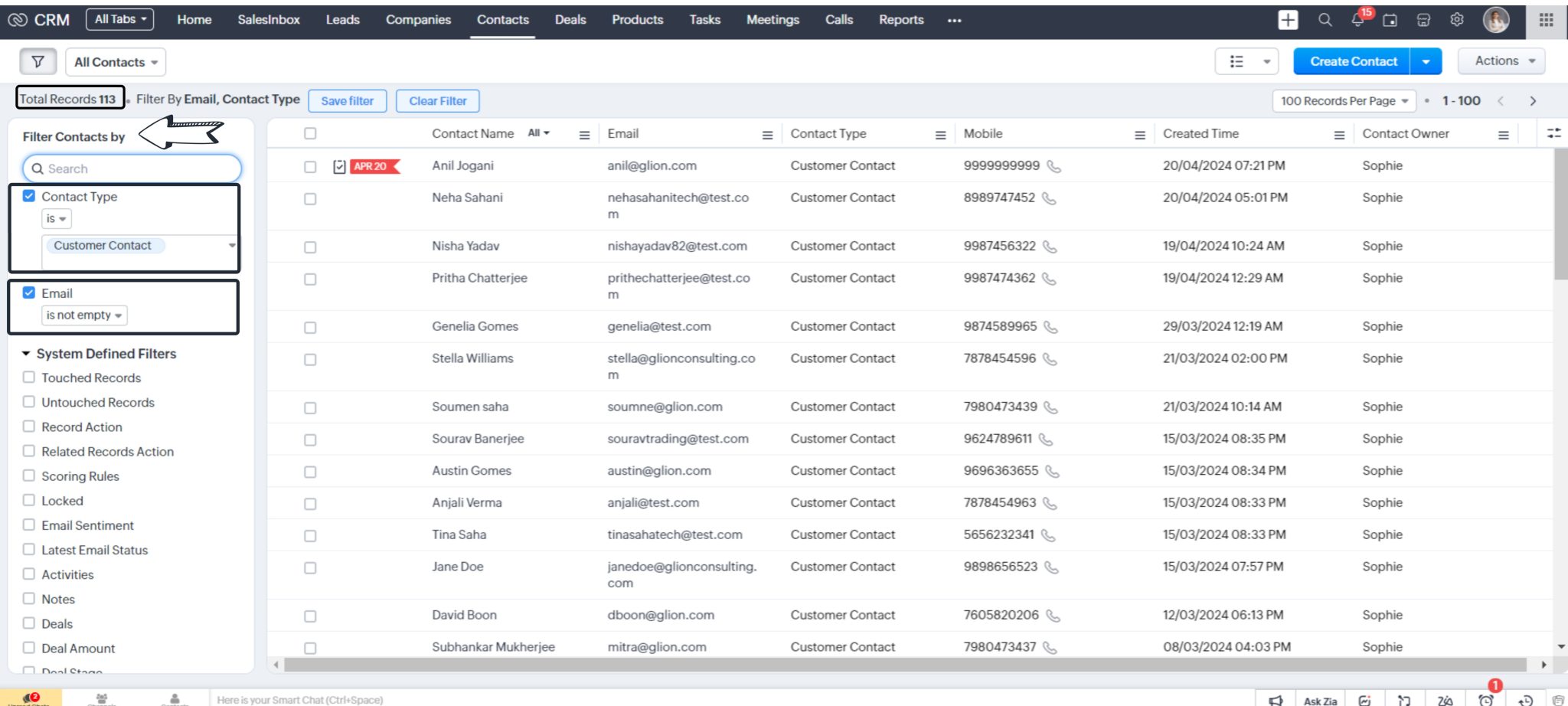Click the reminder alarm clock icon at bottom right
Viewport: 1568px width, 706px height.
click(x=1485, y=699)
